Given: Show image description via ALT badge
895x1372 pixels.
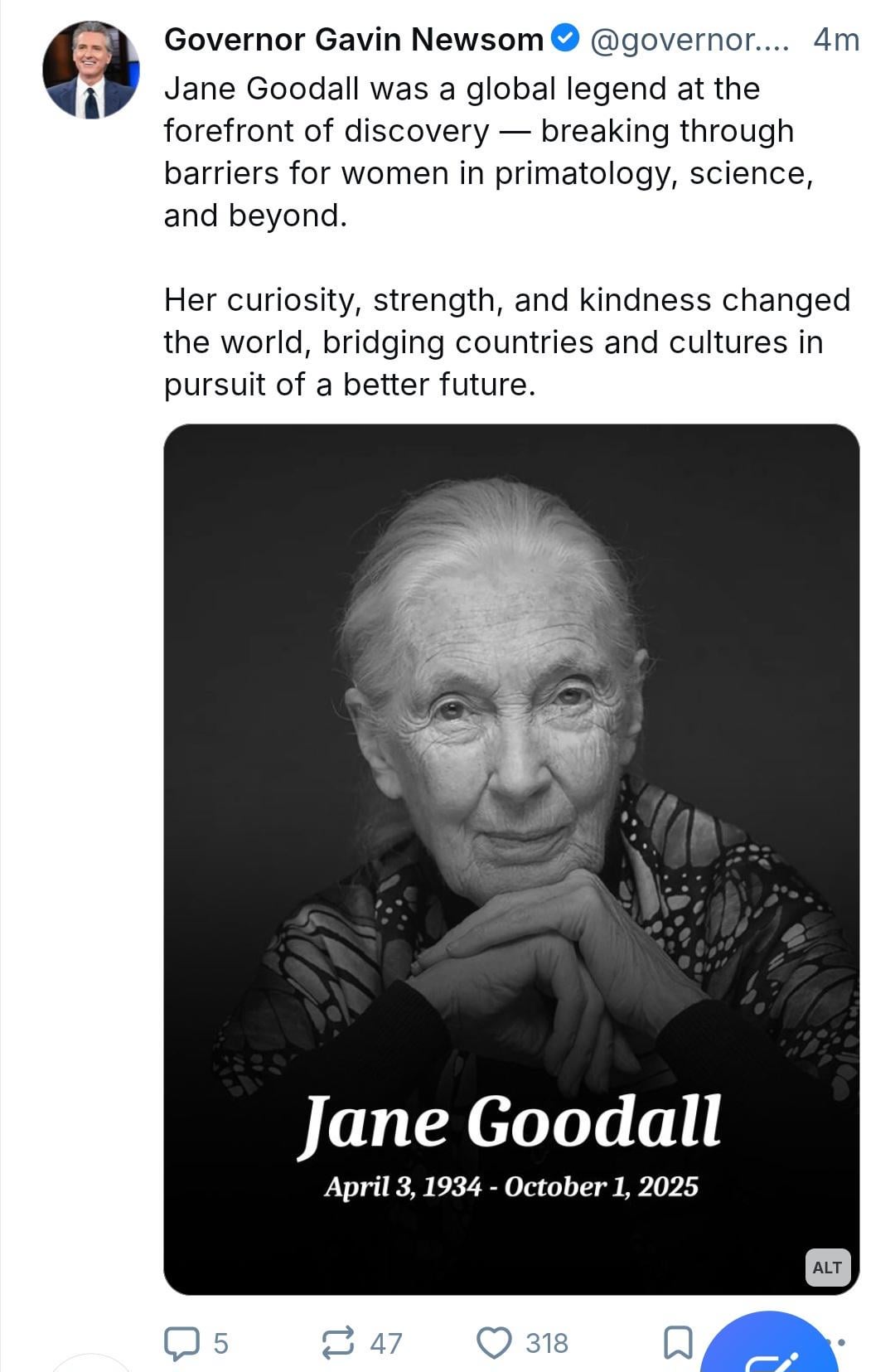Looking at the screenshot, I should coord(827,1268).
